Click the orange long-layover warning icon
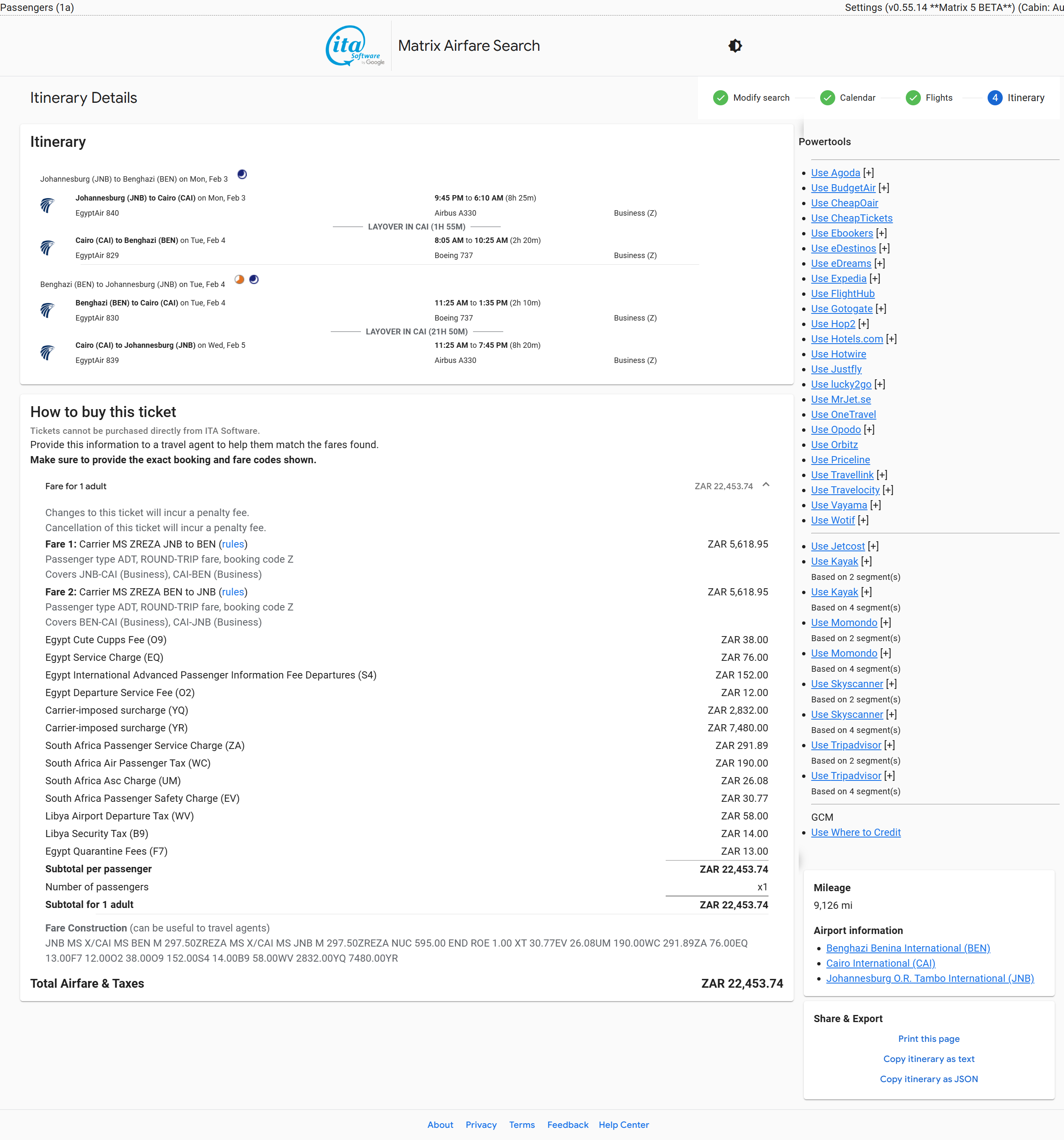Image resolution: width=1064 pixels, height=1140 pixels. (x=239, y=279)
